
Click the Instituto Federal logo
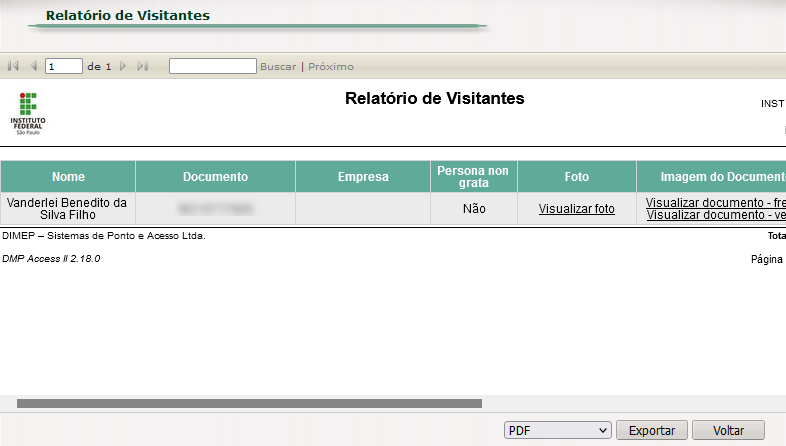[28, 113]
